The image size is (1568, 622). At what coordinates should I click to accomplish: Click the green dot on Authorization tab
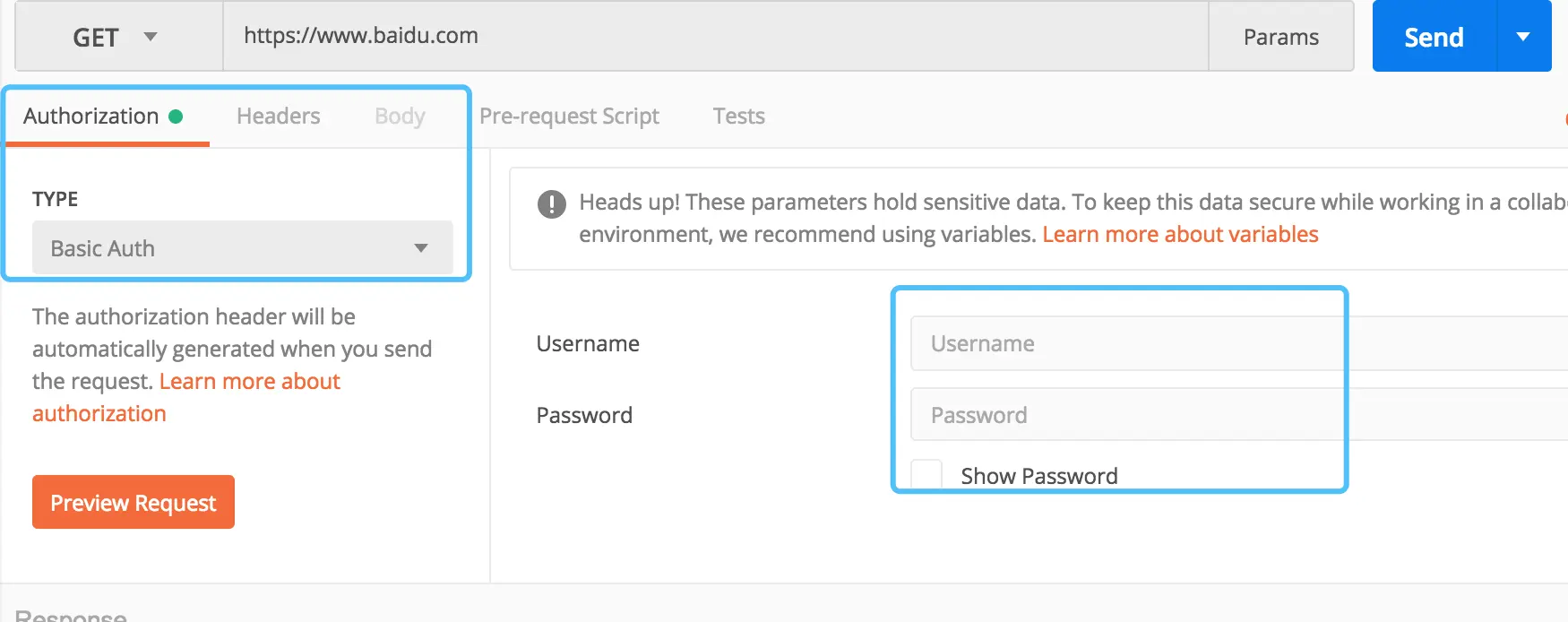point(176,117)
